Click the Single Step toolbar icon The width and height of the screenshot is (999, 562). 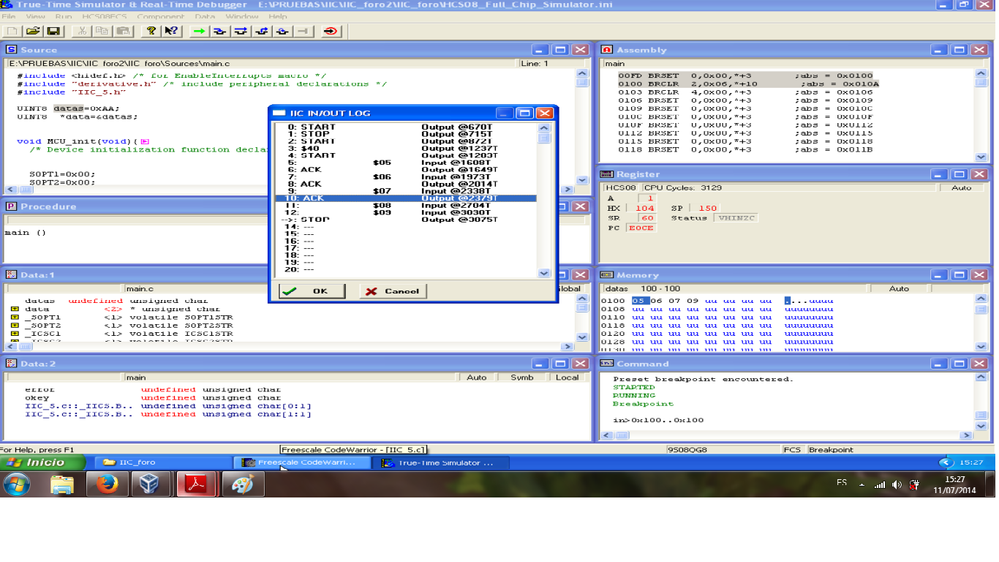220,31
